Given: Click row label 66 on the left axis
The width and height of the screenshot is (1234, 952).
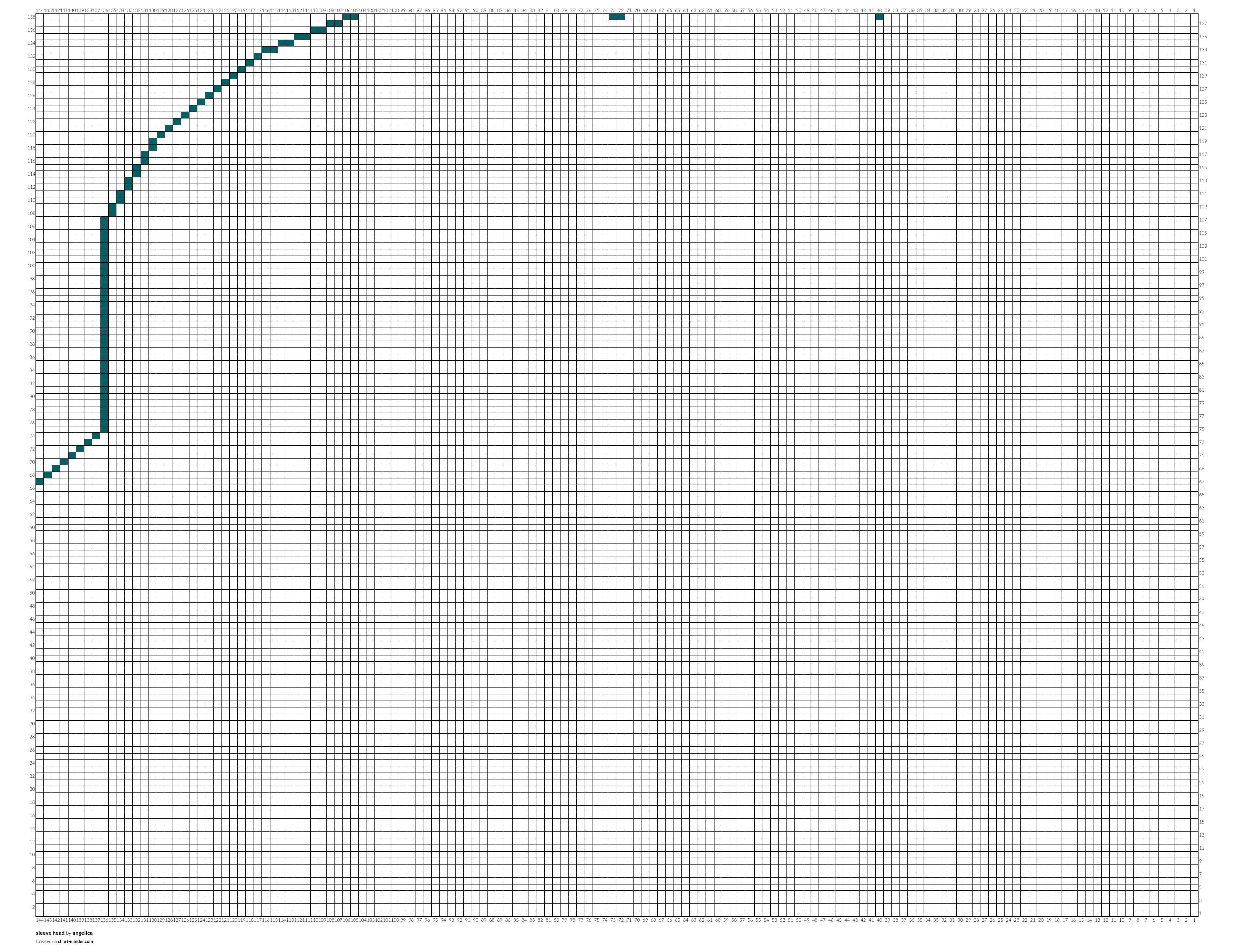Looking at the screenshot, I should [x=32, y=488].
